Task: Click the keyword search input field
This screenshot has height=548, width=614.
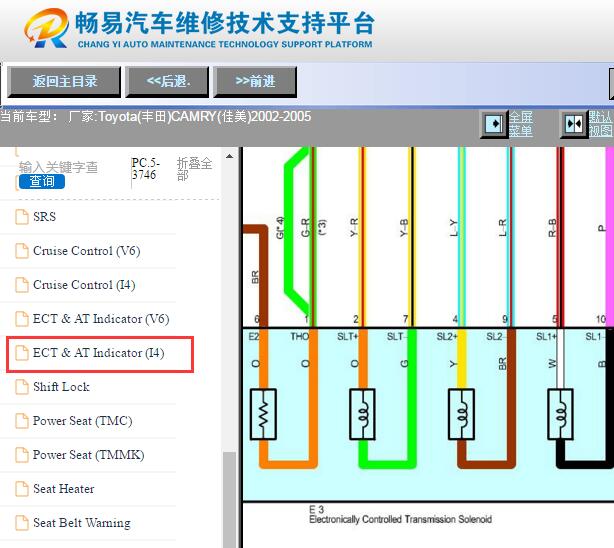Action: pos(59,167)
